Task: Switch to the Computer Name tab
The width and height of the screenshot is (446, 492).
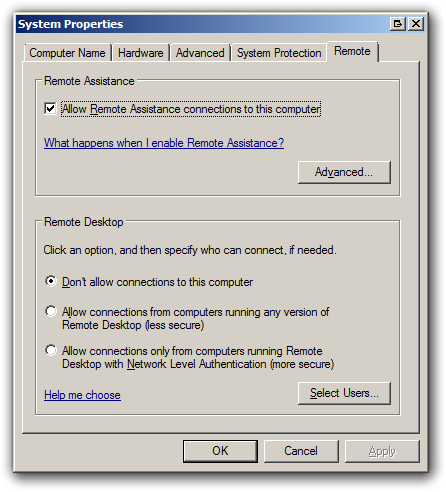Action: point(67,53)
